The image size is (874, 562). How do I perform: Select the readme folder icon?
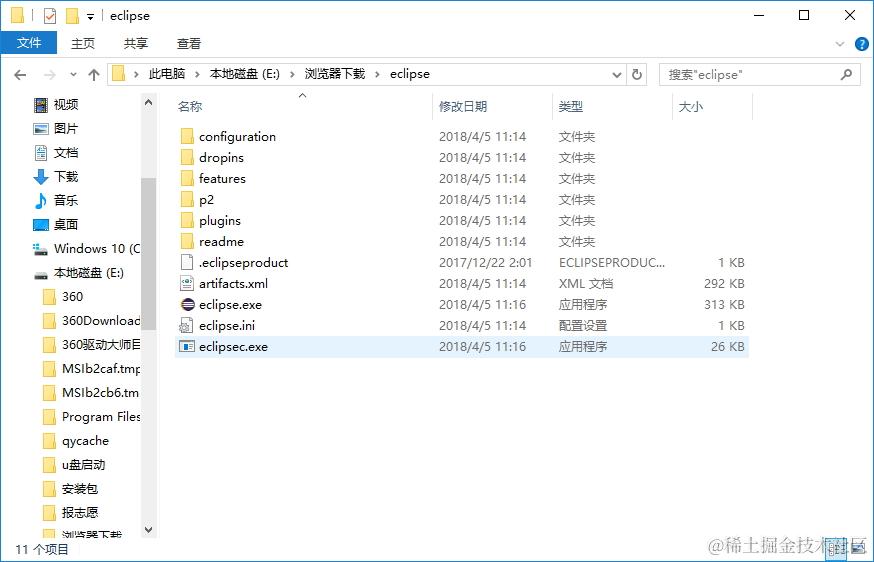pos(187,241)
